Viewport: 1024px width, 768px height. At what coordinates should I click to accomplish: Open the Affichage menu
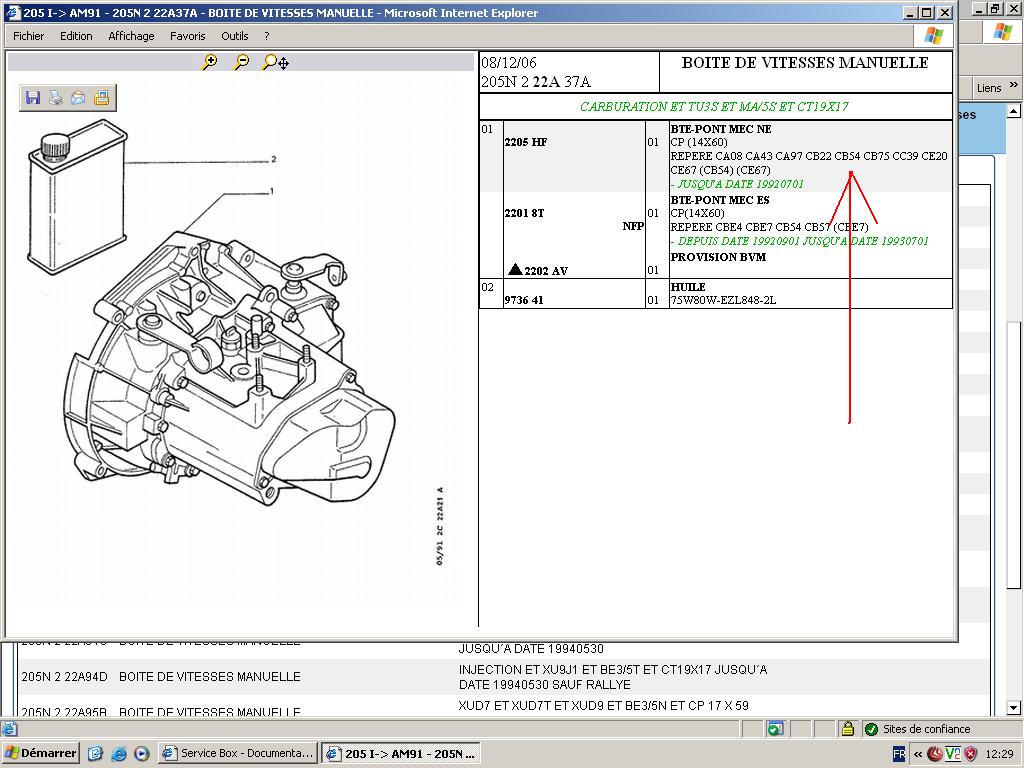131,36
